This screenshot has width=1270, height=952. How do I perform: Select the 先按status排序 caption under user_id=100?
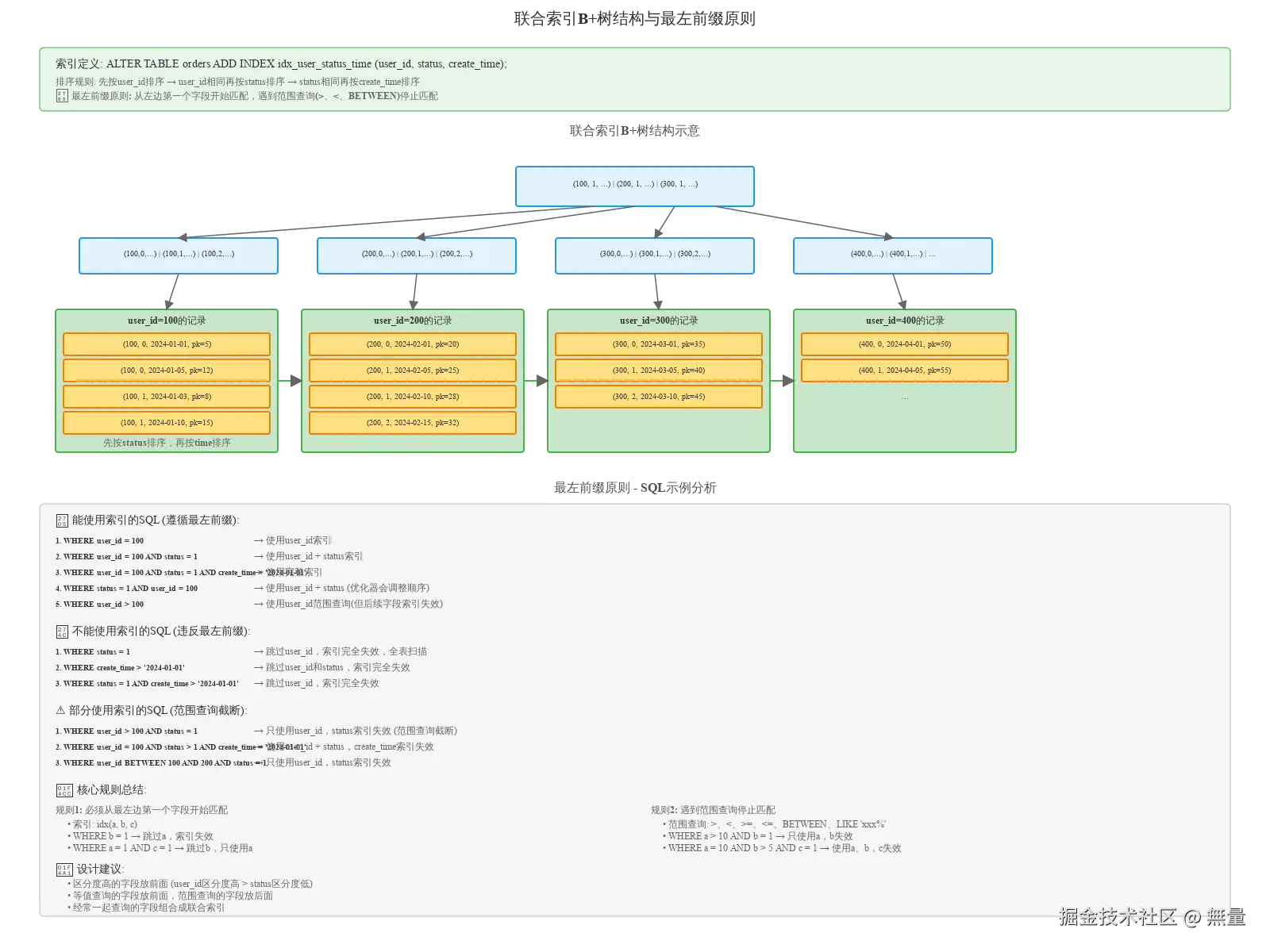tap(165, 443)
